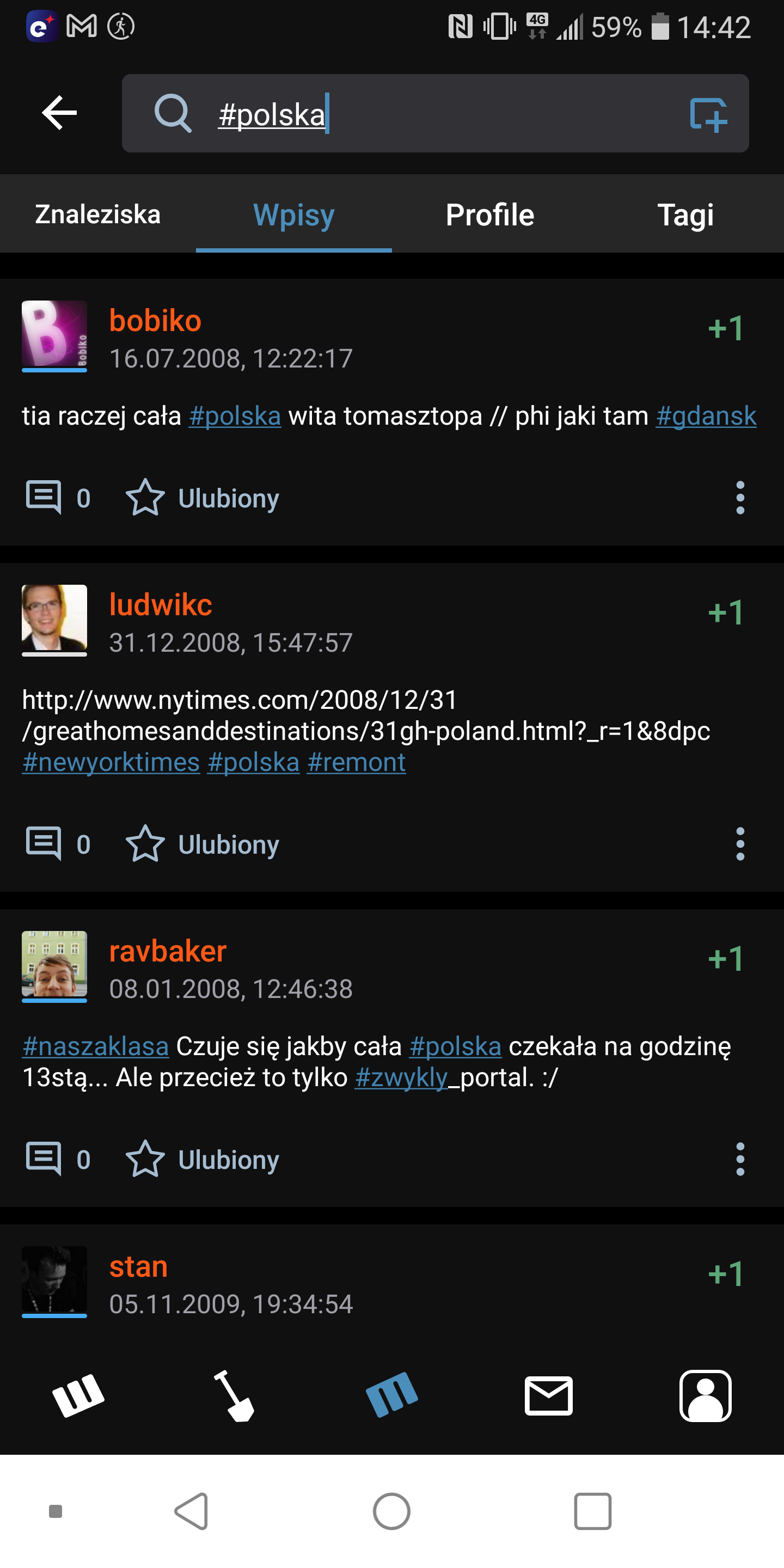Tap the back arrow beside search
The height and width of the screenshot is (1568, 784).
tap(59, 113)
